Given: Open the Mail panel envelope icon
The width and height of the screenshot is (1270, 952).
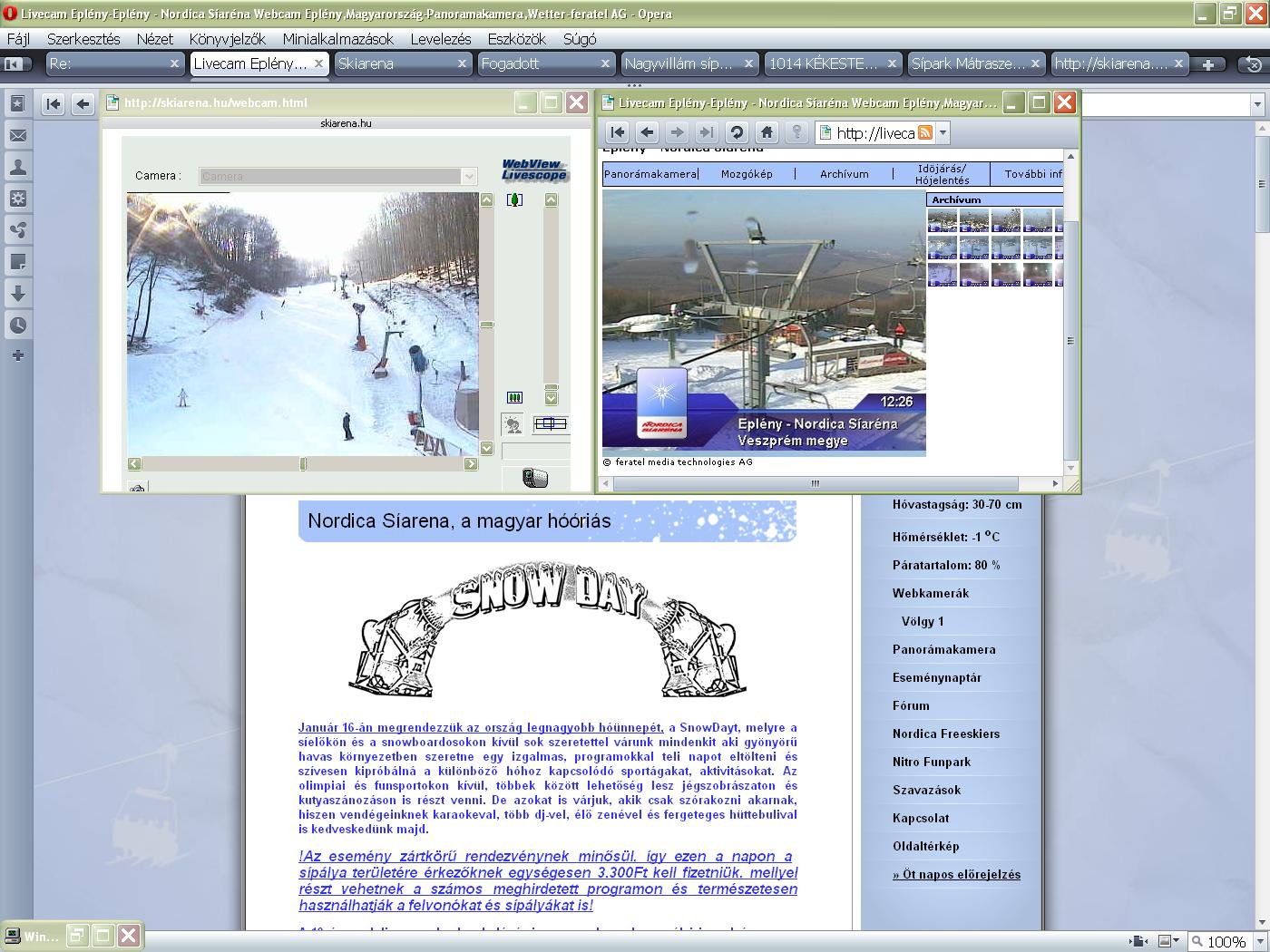Looking at the screenshot, I should click(17, 136).
